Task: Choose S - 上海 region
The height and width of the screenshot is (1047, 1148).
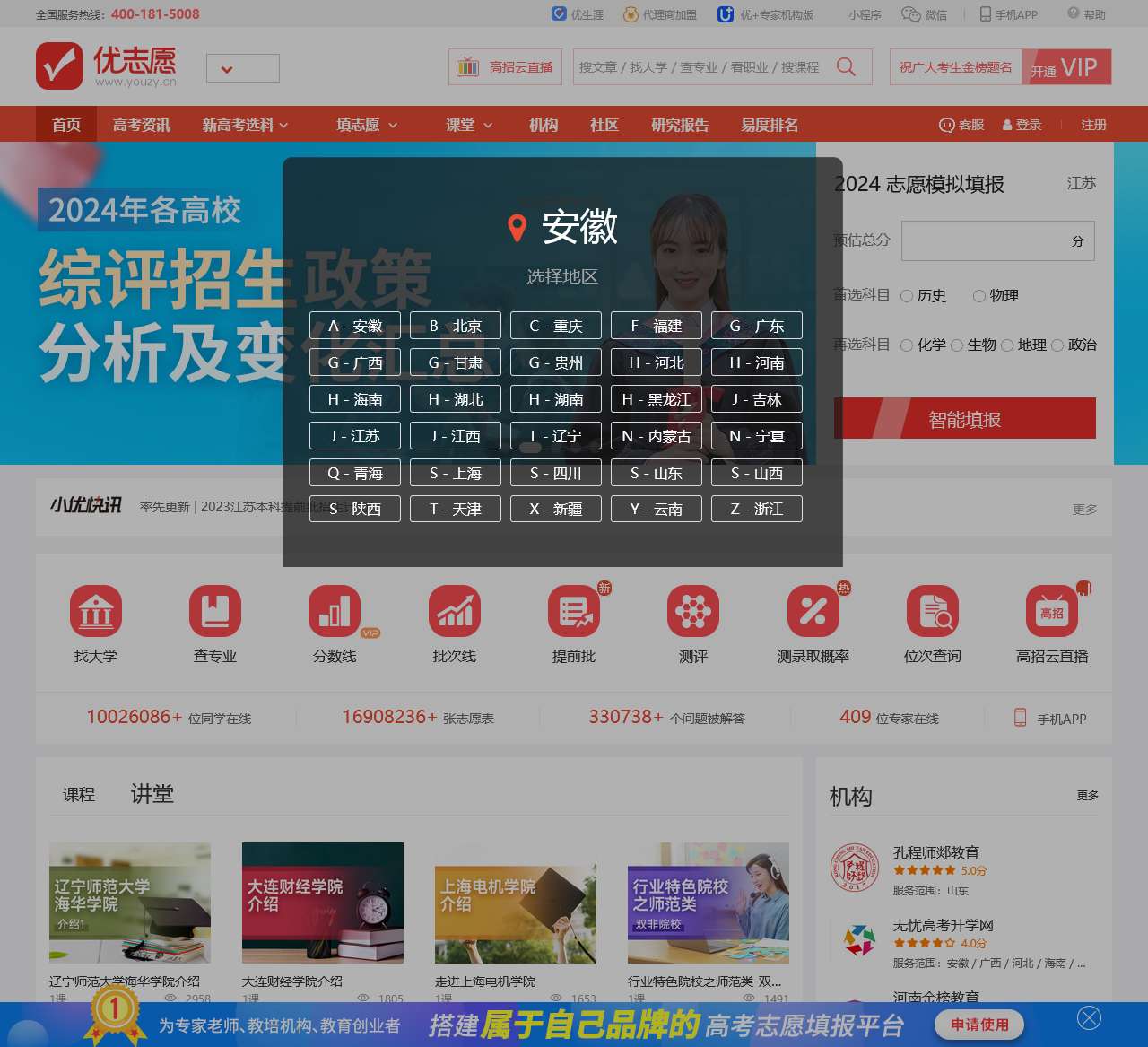Action: (x=456, y=473)
